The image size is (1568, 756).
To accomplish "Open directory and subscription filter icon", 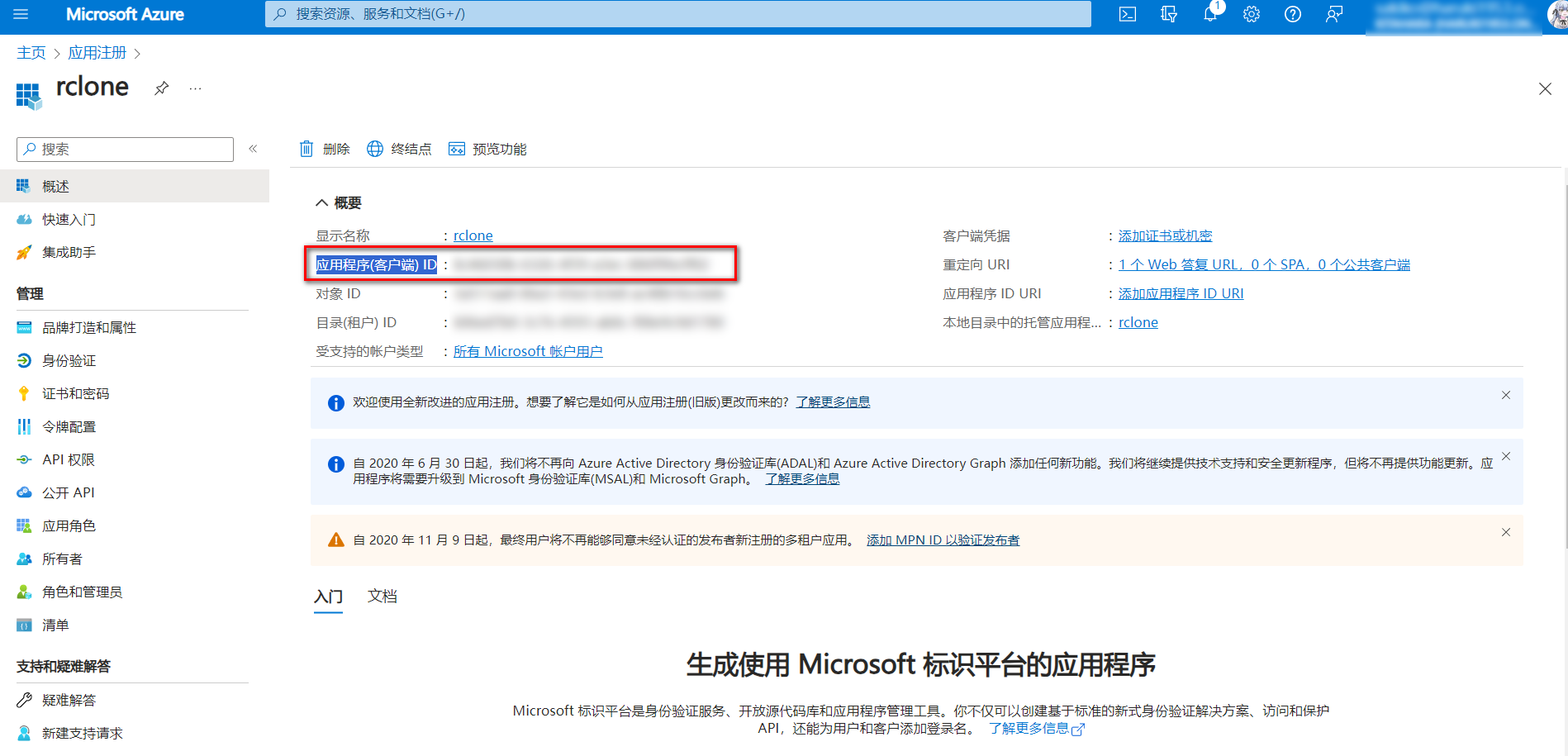I will pyautogui.click(x=1169, y=14).
